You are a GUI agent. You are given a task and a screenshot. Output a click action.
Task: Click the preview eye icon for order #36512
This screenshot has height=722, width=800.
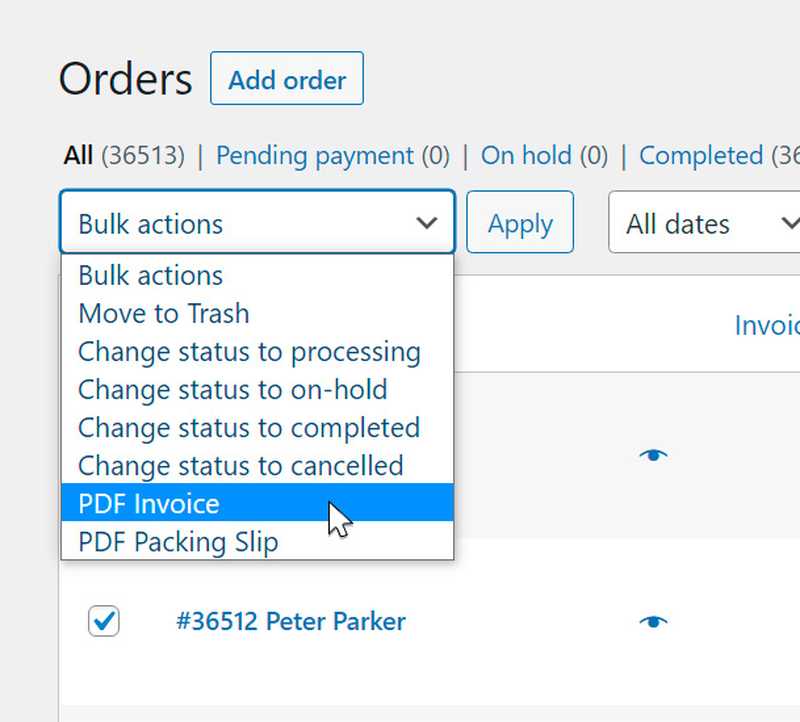pos(653,621)
